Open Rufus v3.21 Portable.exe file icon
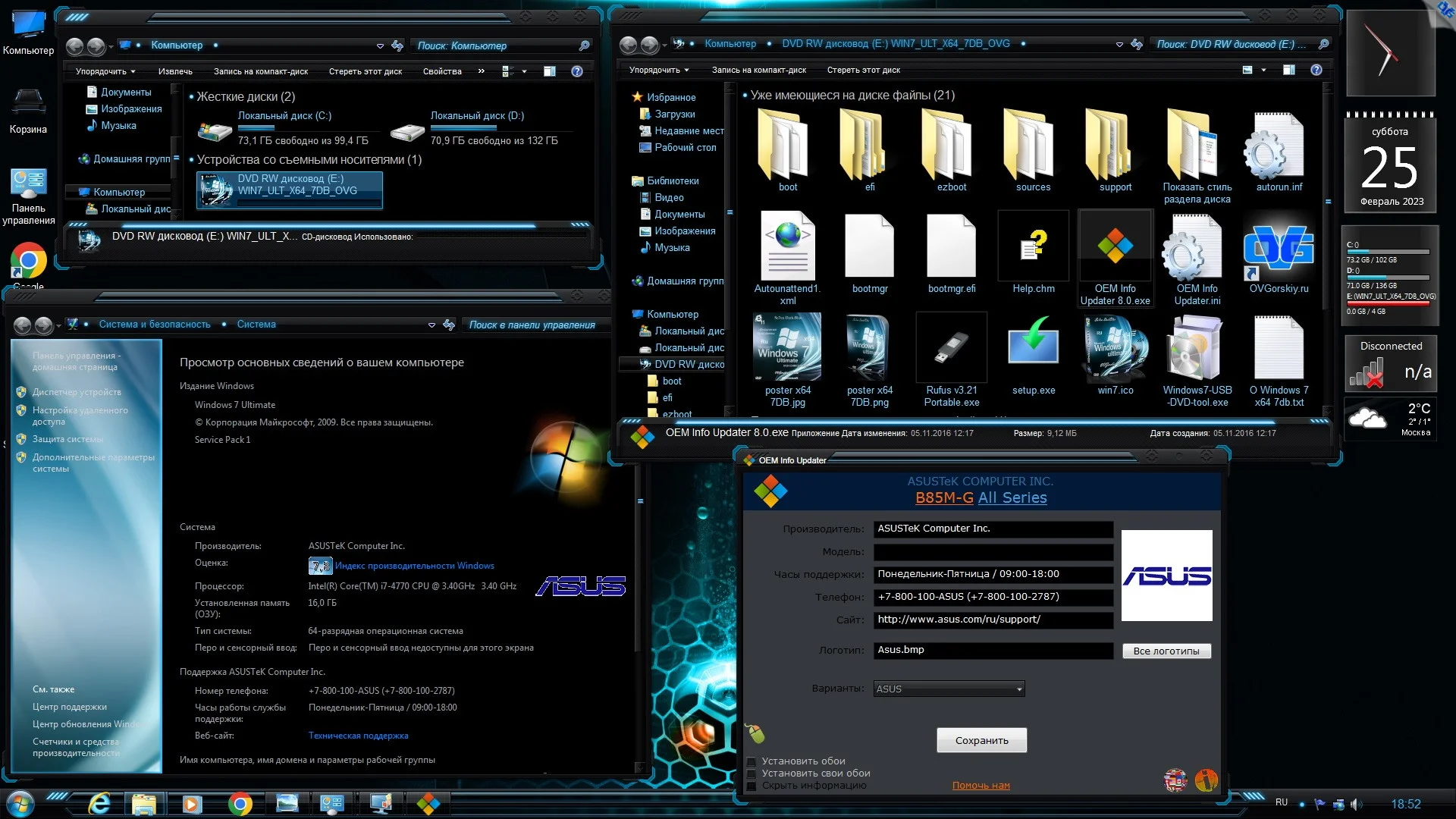 pos(951,348)
